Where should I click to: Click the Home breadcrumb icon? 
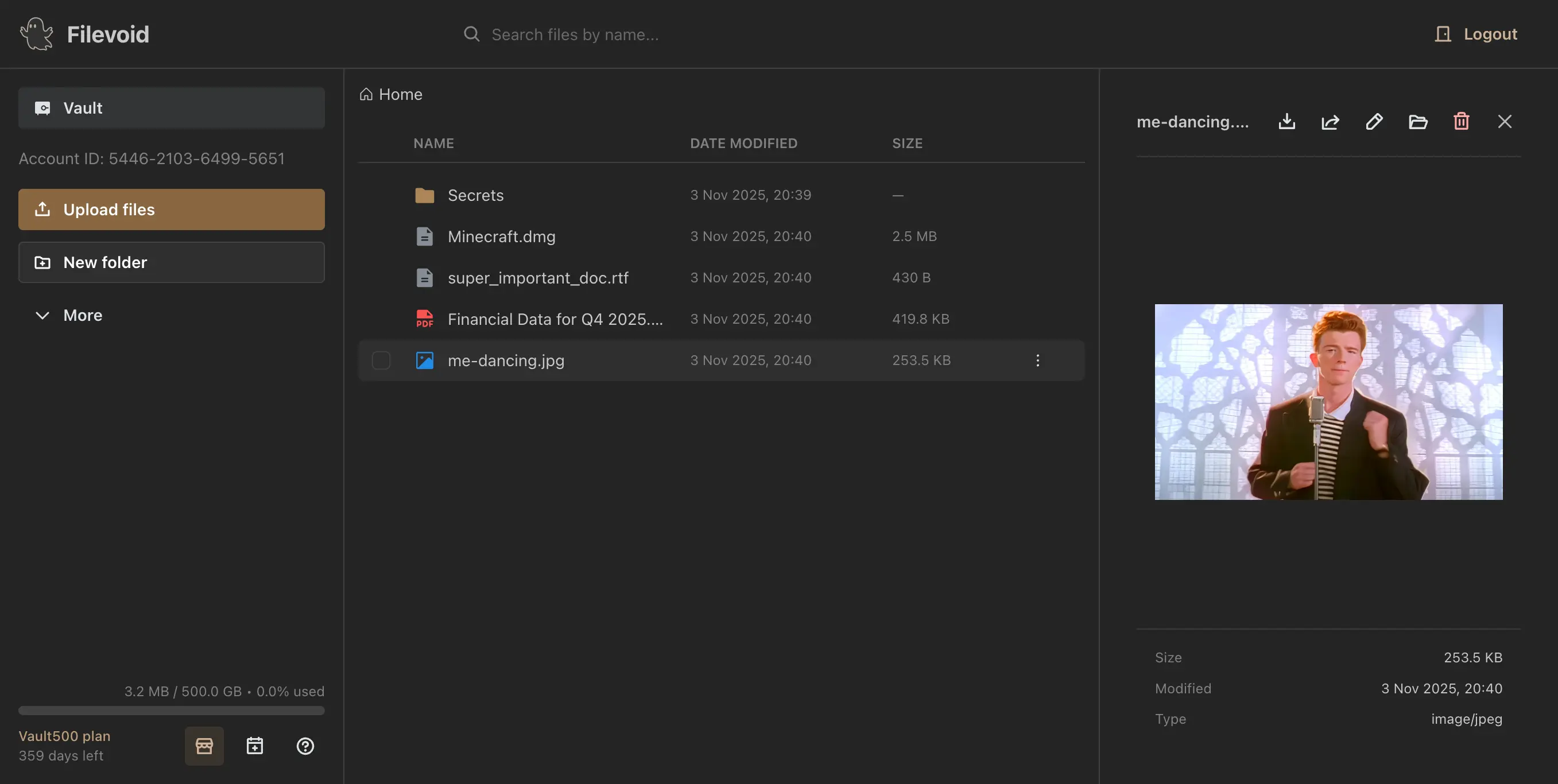point(366,94)
